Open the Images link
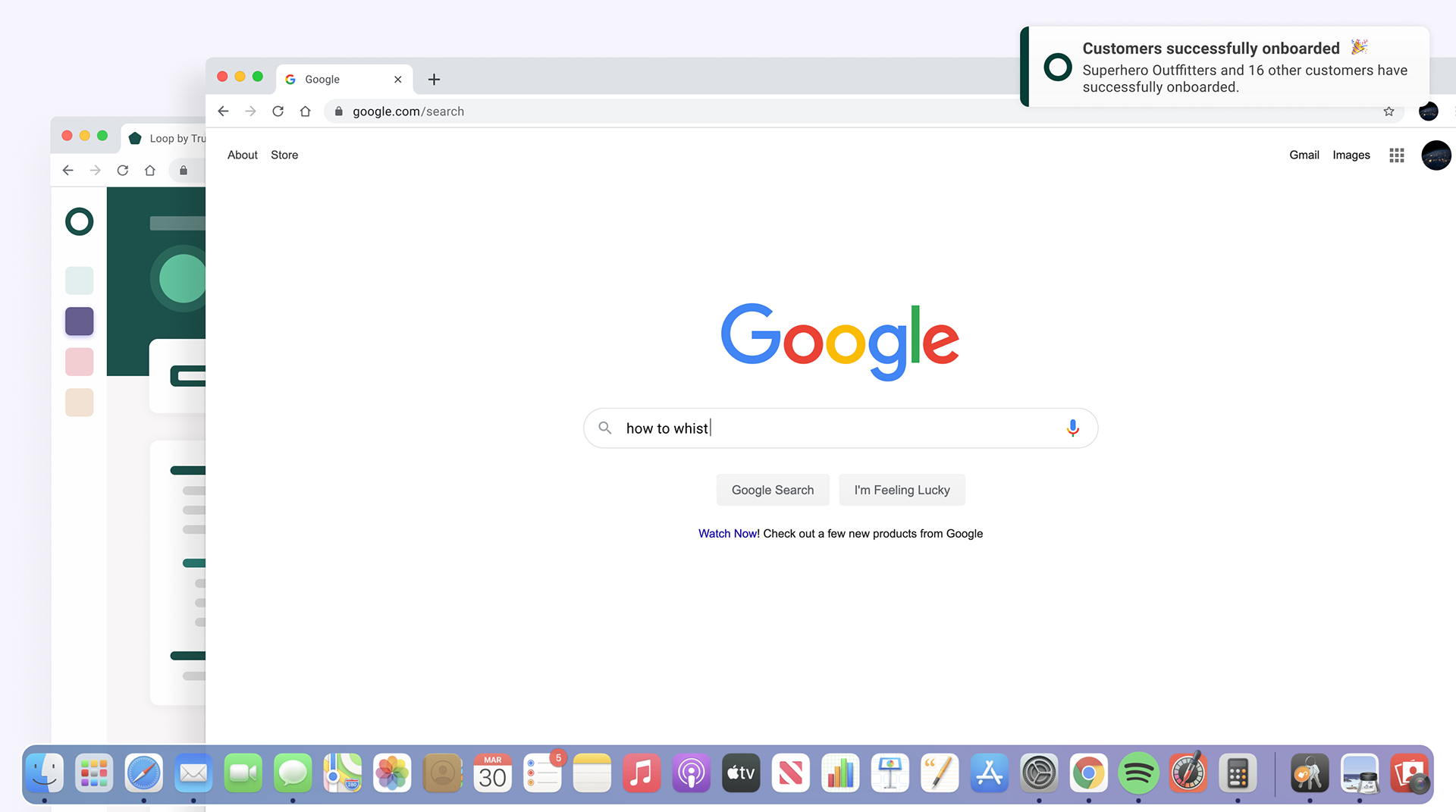This screenshot has height=812, width=1456. (x=1351, y=155)
